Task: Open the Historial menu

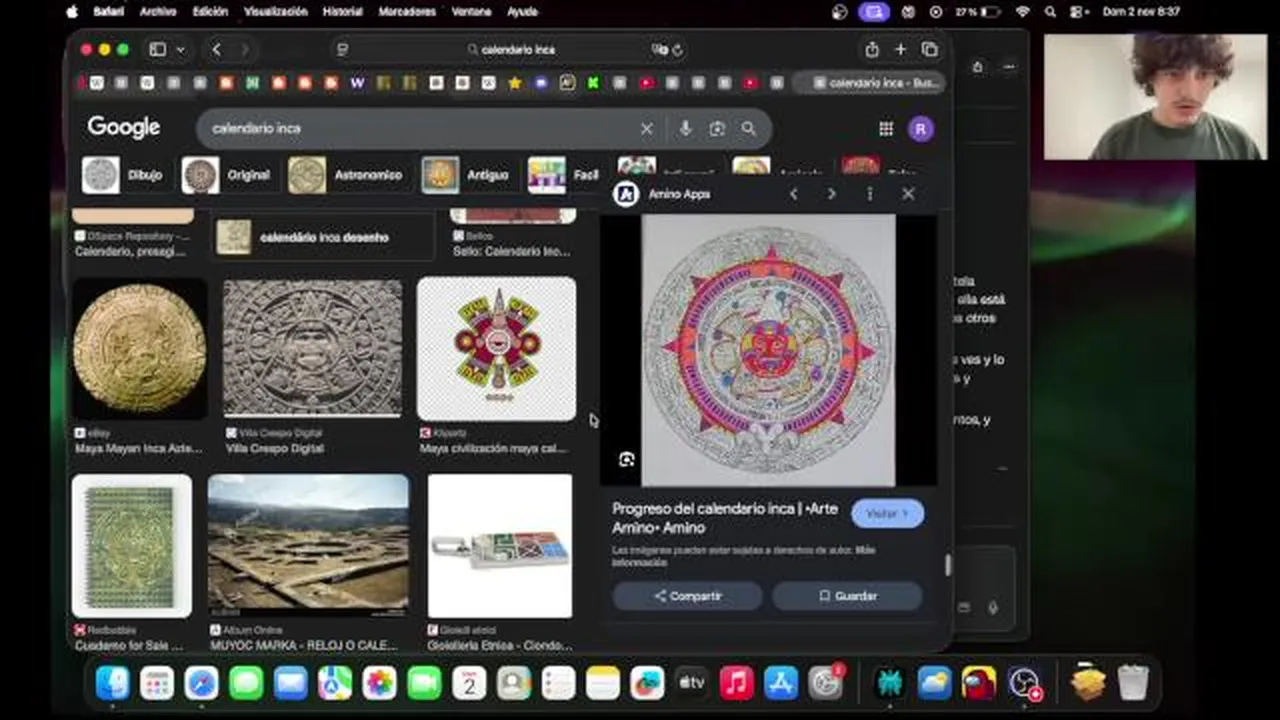Action: (x=342, y=12)
